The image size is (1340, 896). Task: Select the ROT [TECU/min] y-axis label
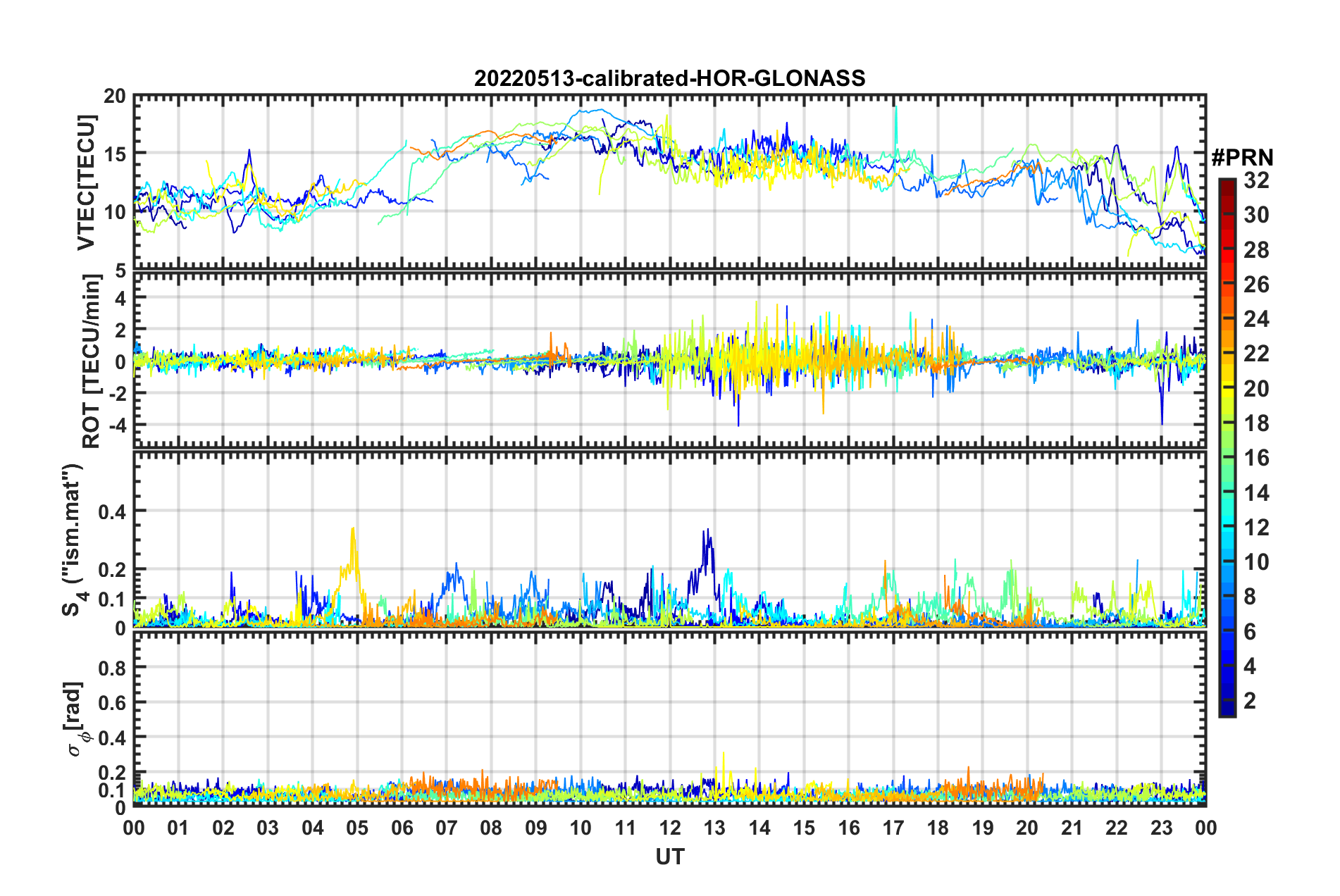click(91, 361)
